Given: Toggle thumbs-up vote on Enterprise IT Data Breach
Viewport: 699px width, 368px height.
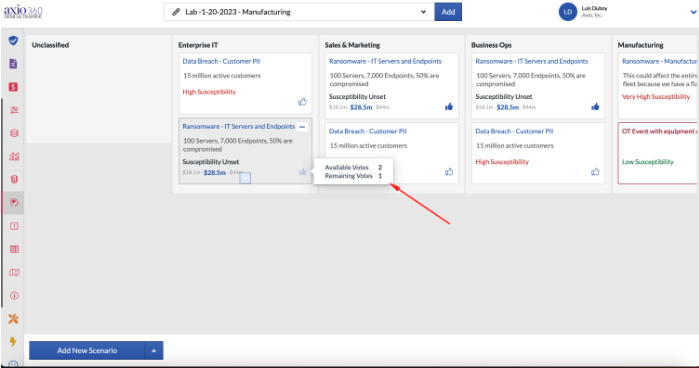Looking at the screenshot, I should pyautogui.click(x=303, y=102).
